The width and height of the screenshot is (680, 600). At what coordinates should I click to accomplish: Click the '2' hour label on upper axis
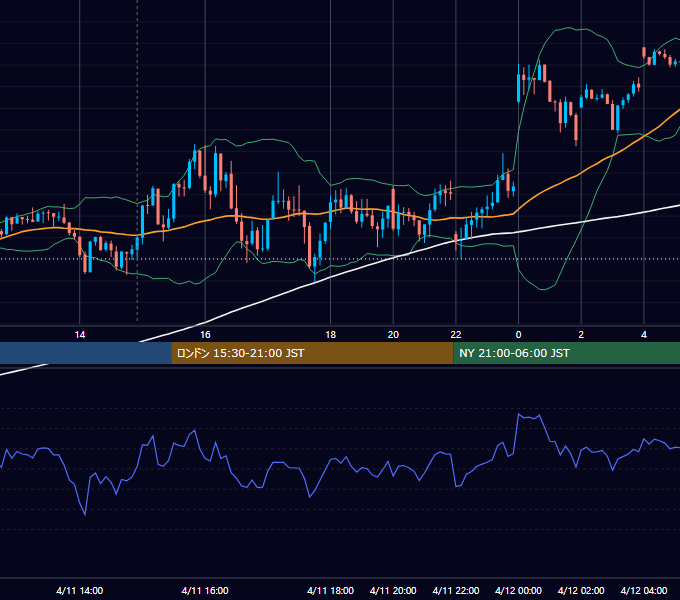coord(581,335)
